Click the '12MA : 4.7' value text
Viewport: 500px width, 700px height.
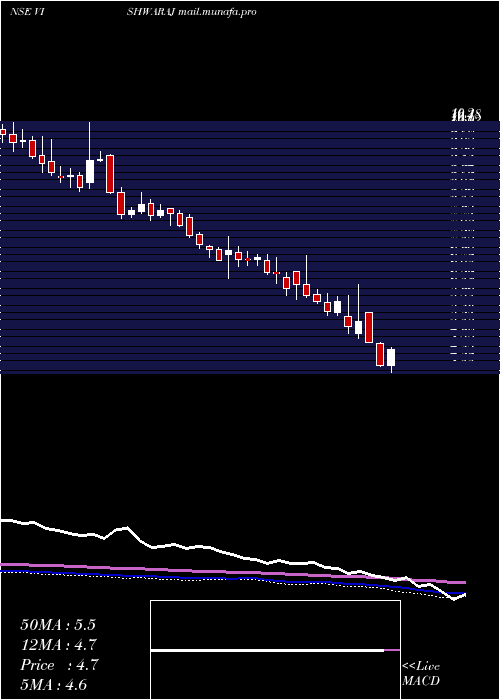click(58, 645)
